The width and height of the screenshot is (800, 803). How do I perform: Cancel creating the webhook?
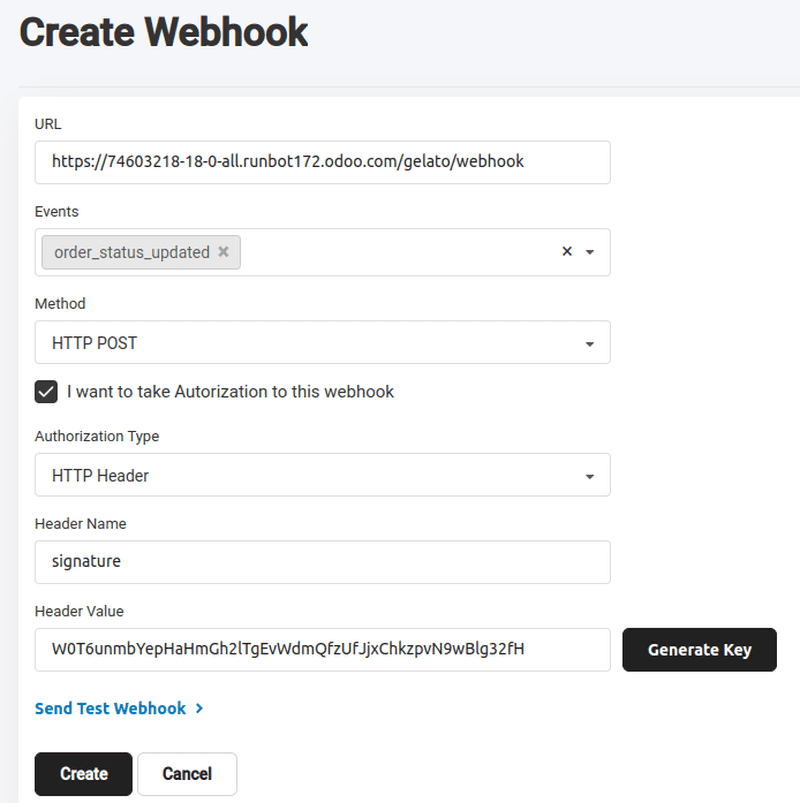coord(187,773)
